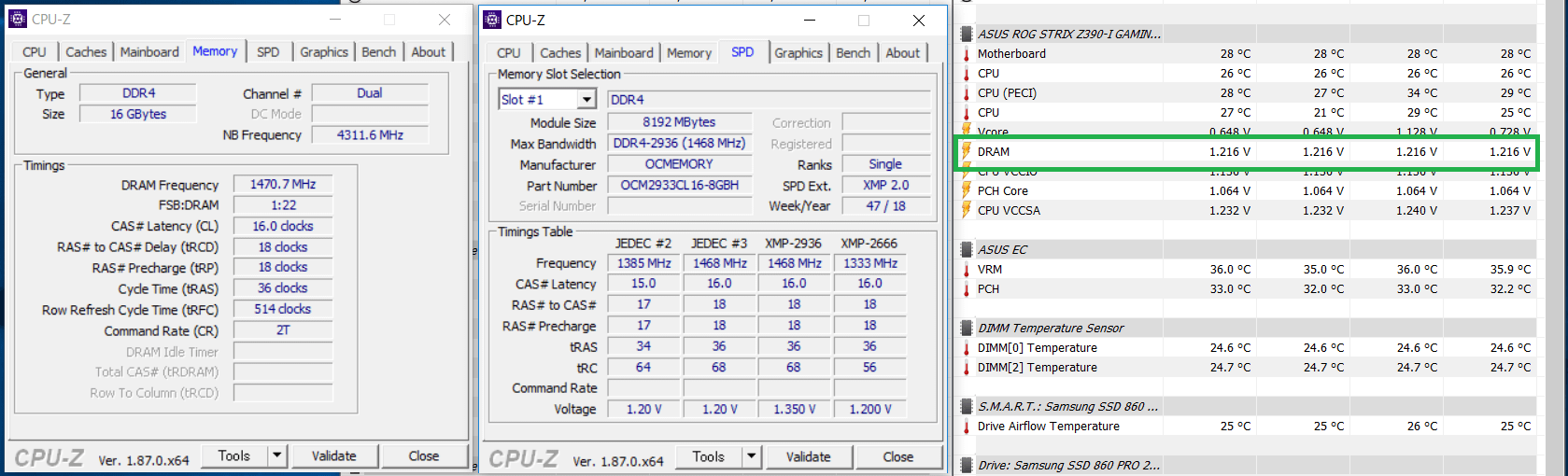This screenshot has height=476, width=1568.
Task: Open the Tools dropdown arrow in the SPD window
Action: 751,456
